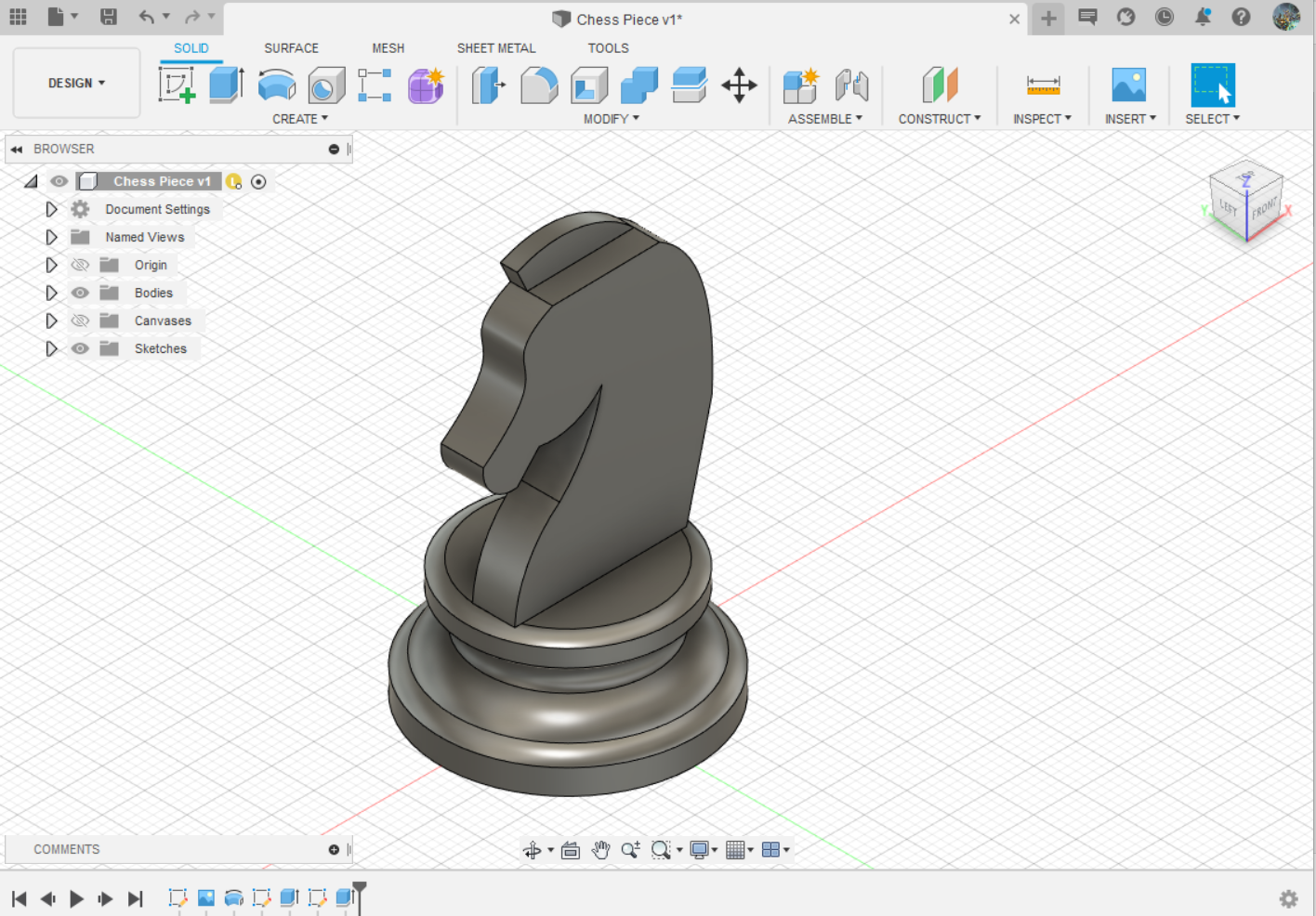Click the Rectangular Pattern icon
The width and height of the screenshot is (1316, 916).
click(x=375, y=85)
